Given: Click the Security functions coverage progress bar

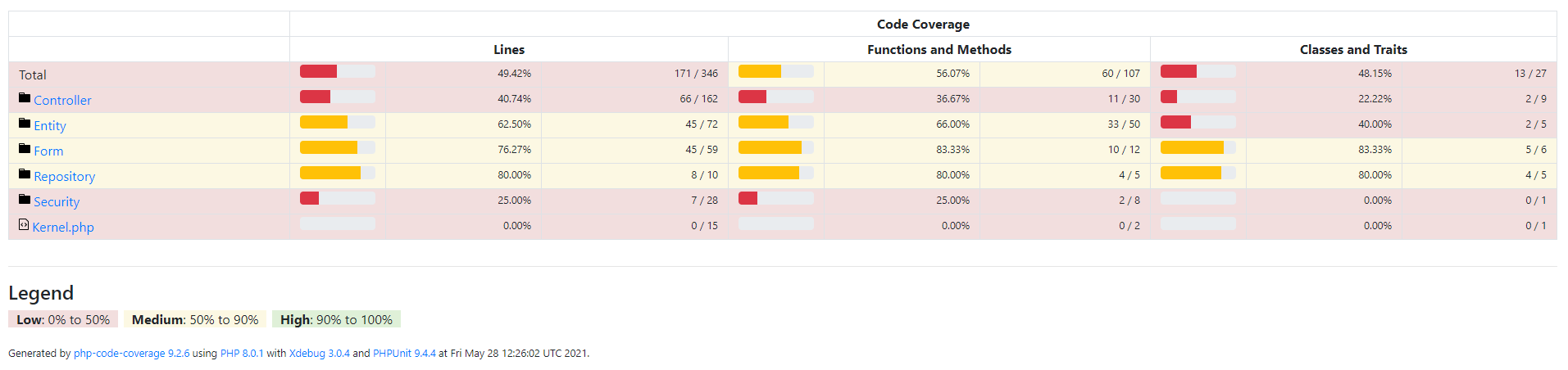Looking at the screenshot, I should pyautogui.click(x=776, y=198).
